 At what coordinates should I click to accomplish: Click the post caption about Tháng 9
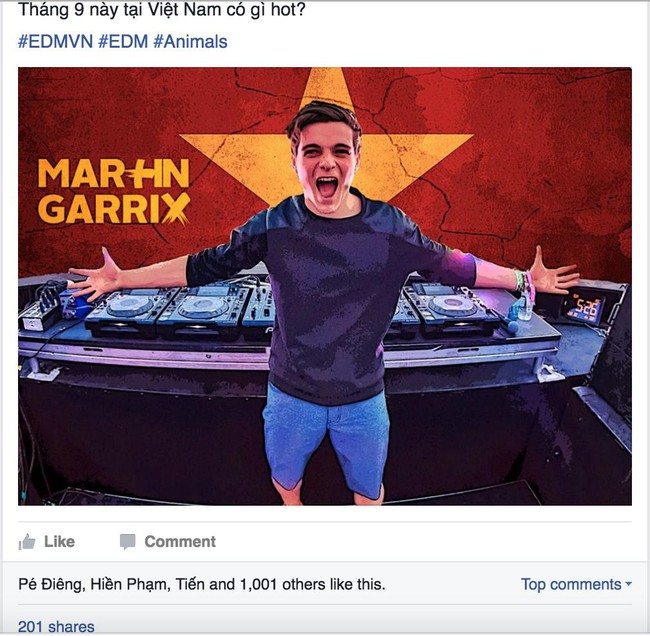click(162, 9)
